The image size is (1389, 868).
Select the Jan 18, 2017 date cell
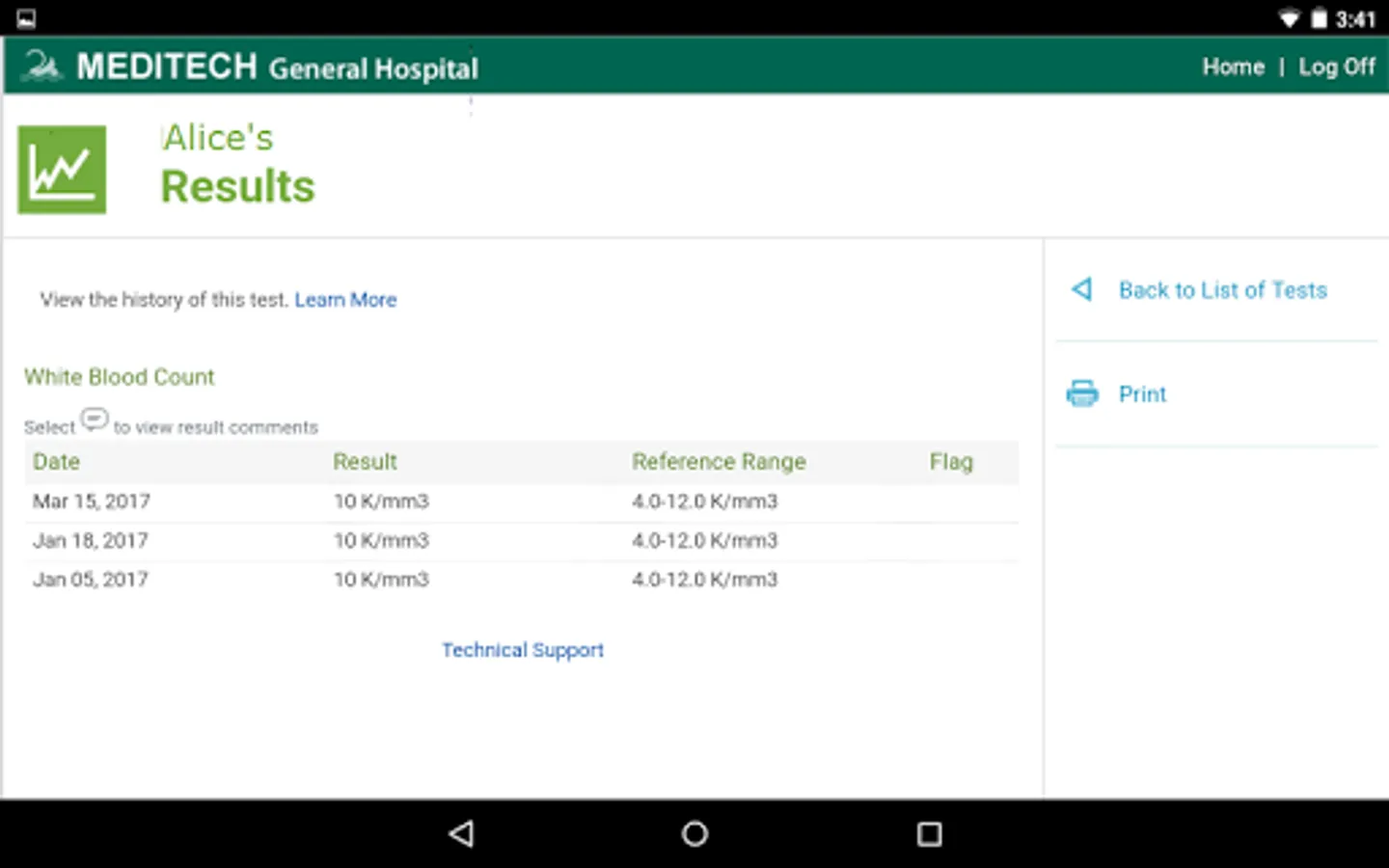[91, 541]
